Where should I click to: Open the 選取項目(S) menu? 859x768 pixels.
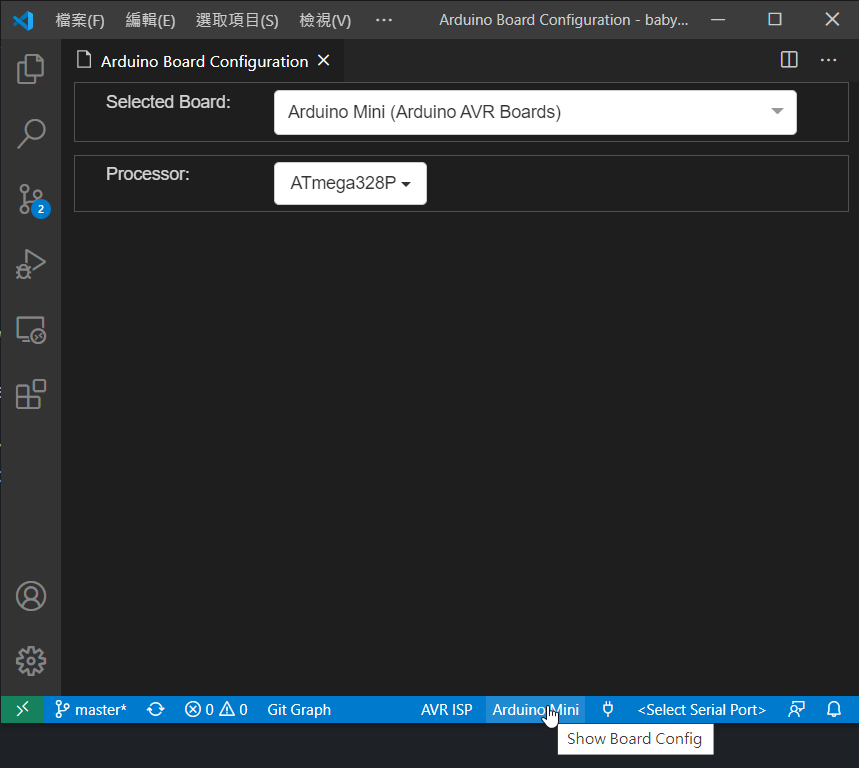(x=237, y=20)
